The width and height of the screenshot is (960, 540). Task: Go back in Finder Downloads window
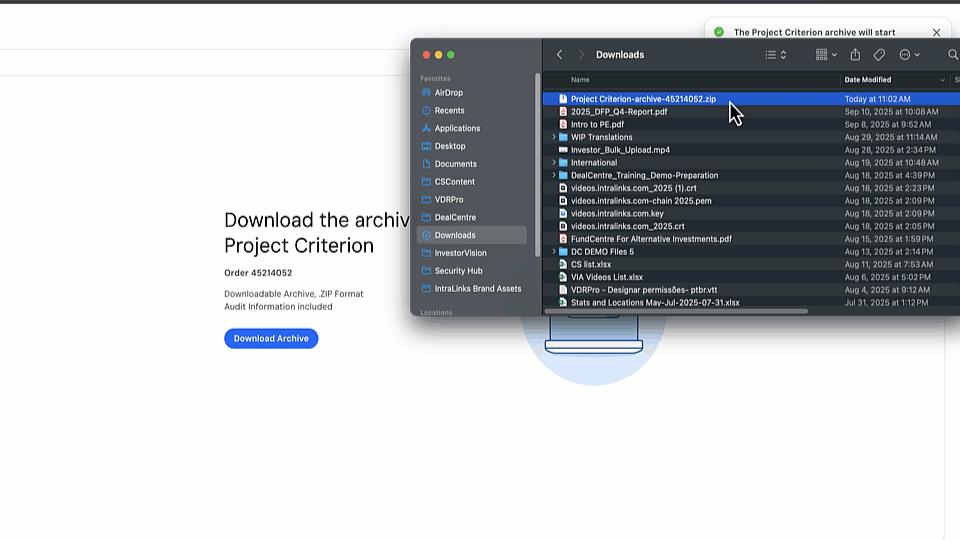[560, 54]
